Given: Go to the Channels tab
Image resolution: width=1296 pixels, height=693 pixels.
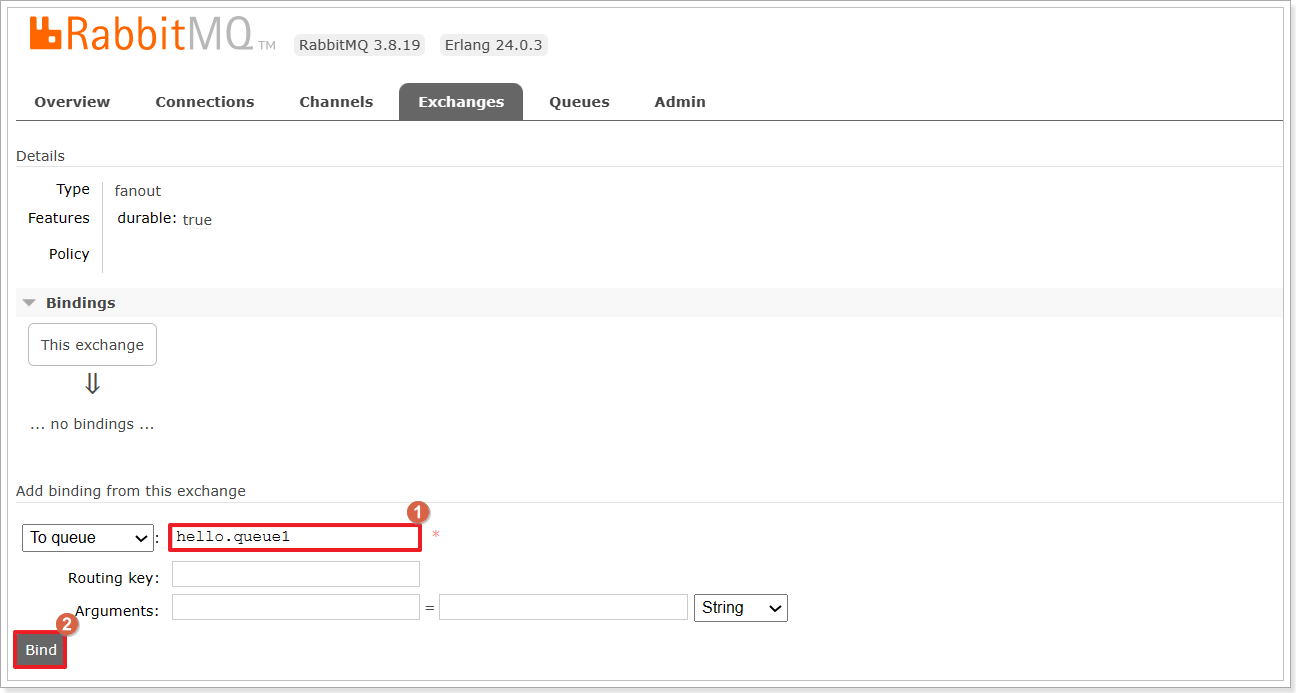Looking at the screenshot, I should point(336,102).
